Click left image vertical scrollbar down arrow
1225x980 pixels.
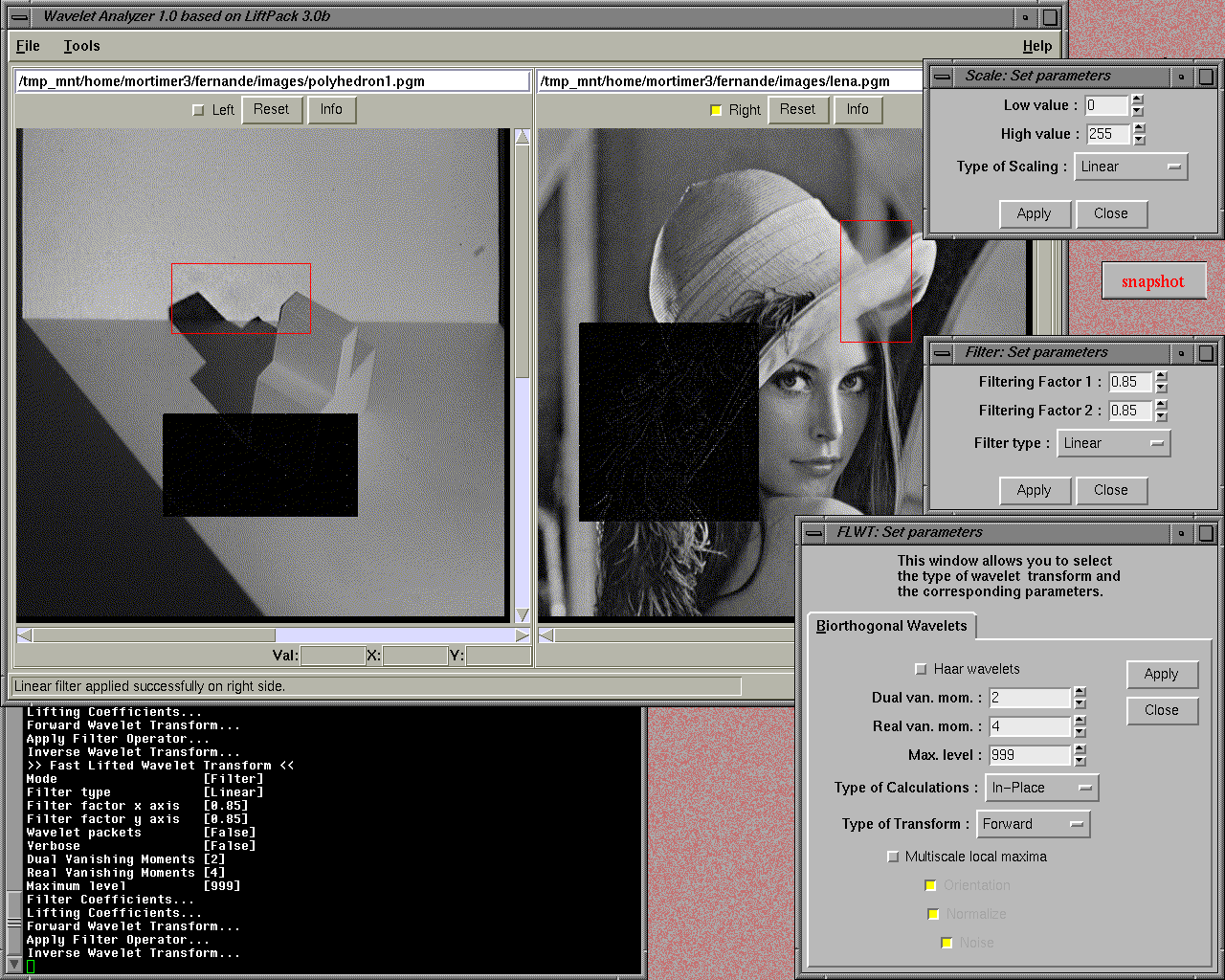click(523, 614)
